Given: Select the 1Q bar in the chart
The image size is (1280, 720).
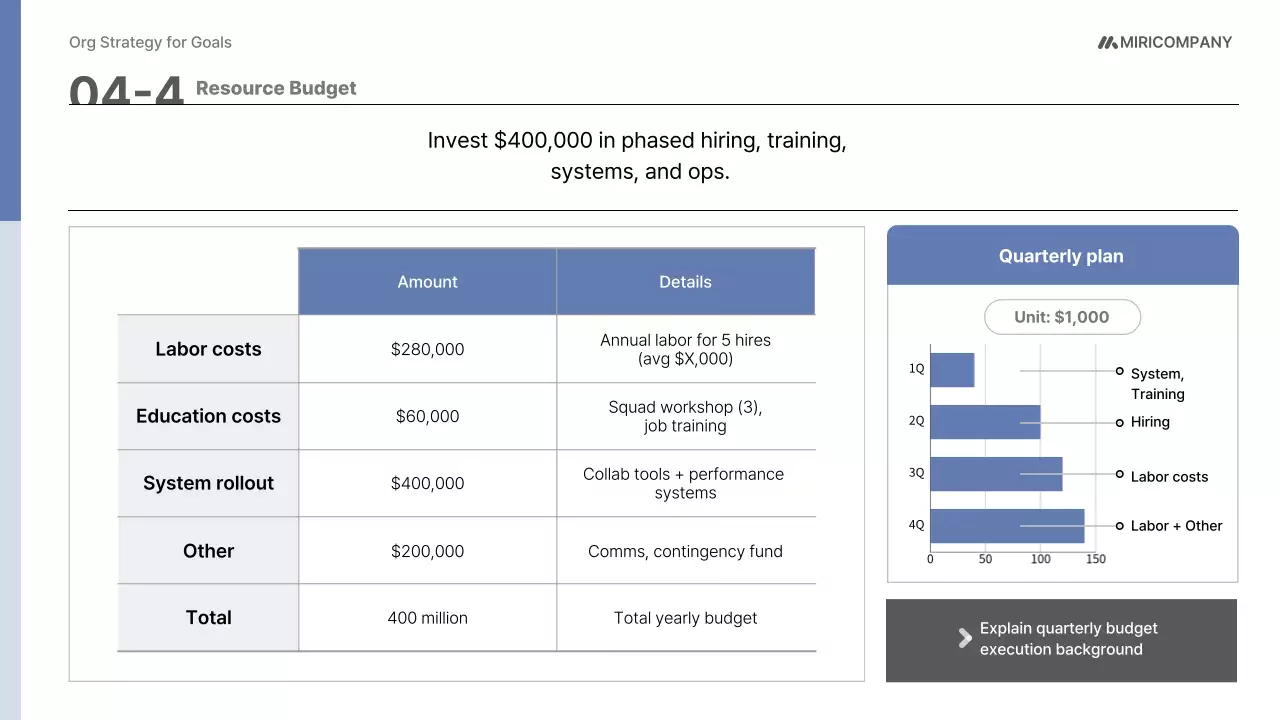Looking at the screenshot, I should point(952,370).
